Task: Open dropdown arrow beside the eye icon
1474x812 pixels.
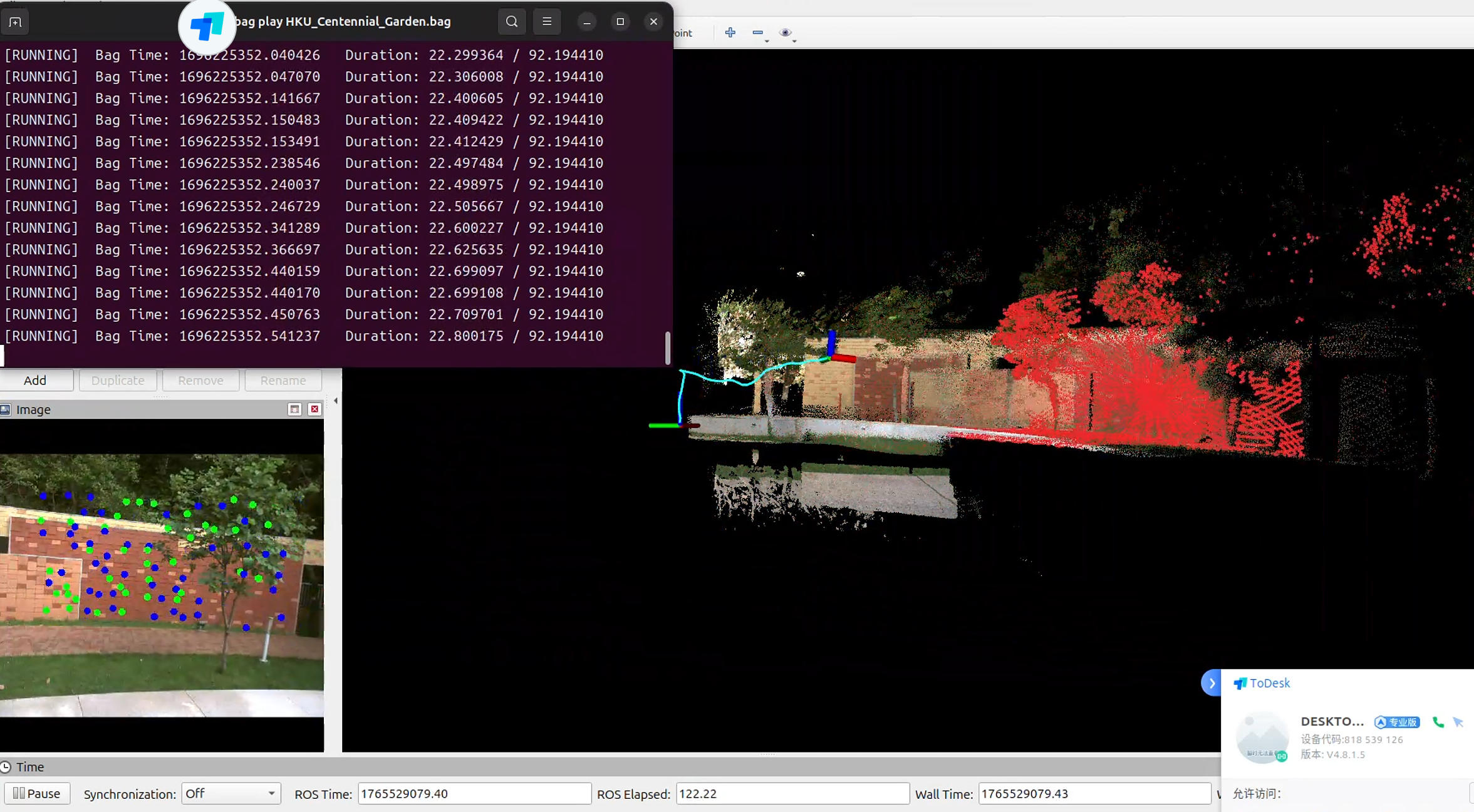Action: point(794,41)
